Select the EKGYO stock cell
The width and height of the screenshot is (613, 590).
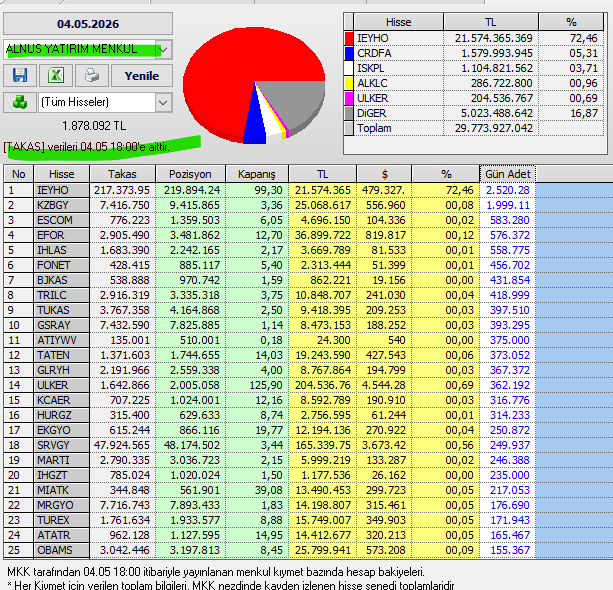click(x=61, y=430)
